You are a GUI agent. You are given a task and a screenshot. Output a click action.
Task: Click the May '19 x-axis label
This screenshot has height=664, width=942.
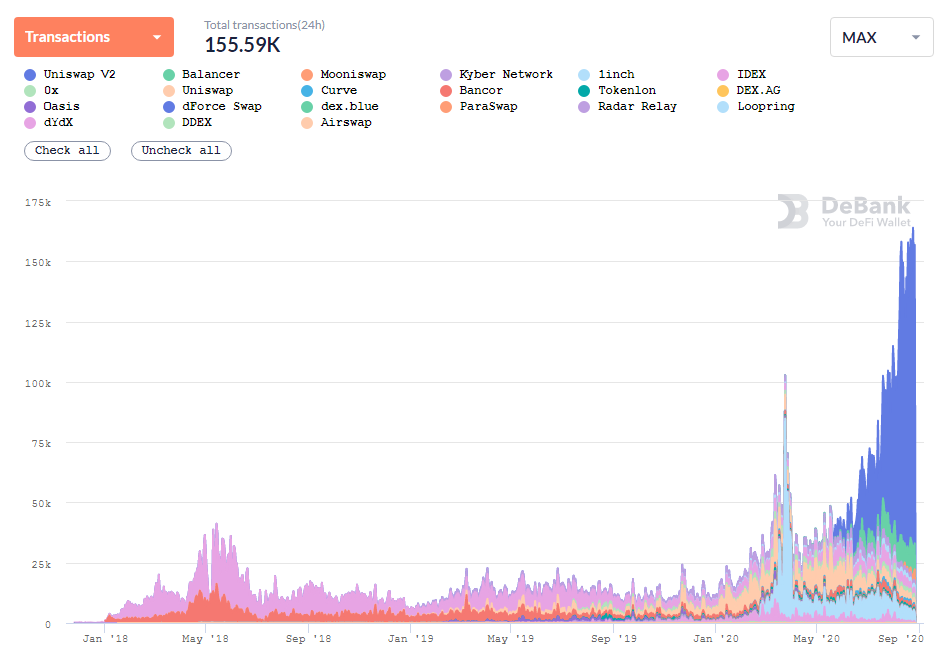(511, 639)
